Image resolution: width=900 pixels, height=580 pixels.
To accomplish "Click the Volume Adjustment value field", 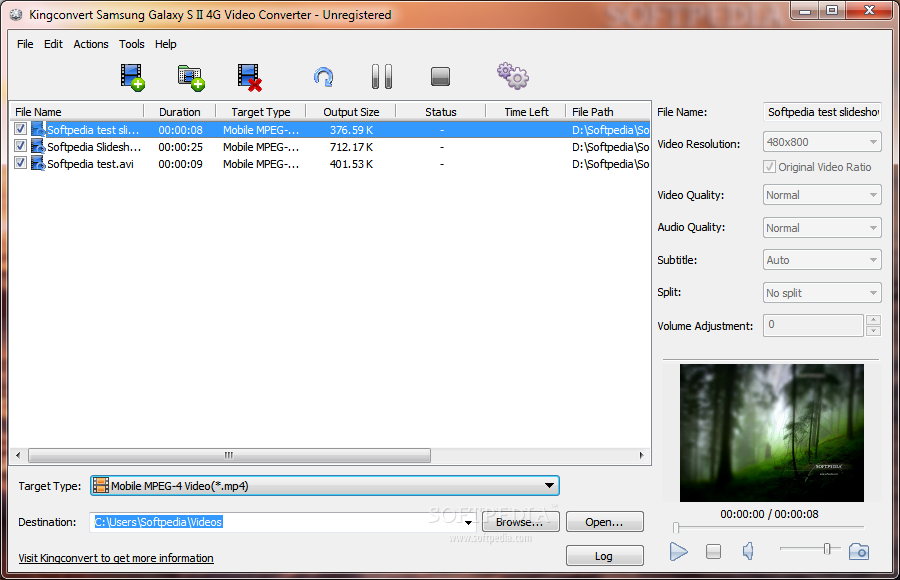I will coord(813,325).
